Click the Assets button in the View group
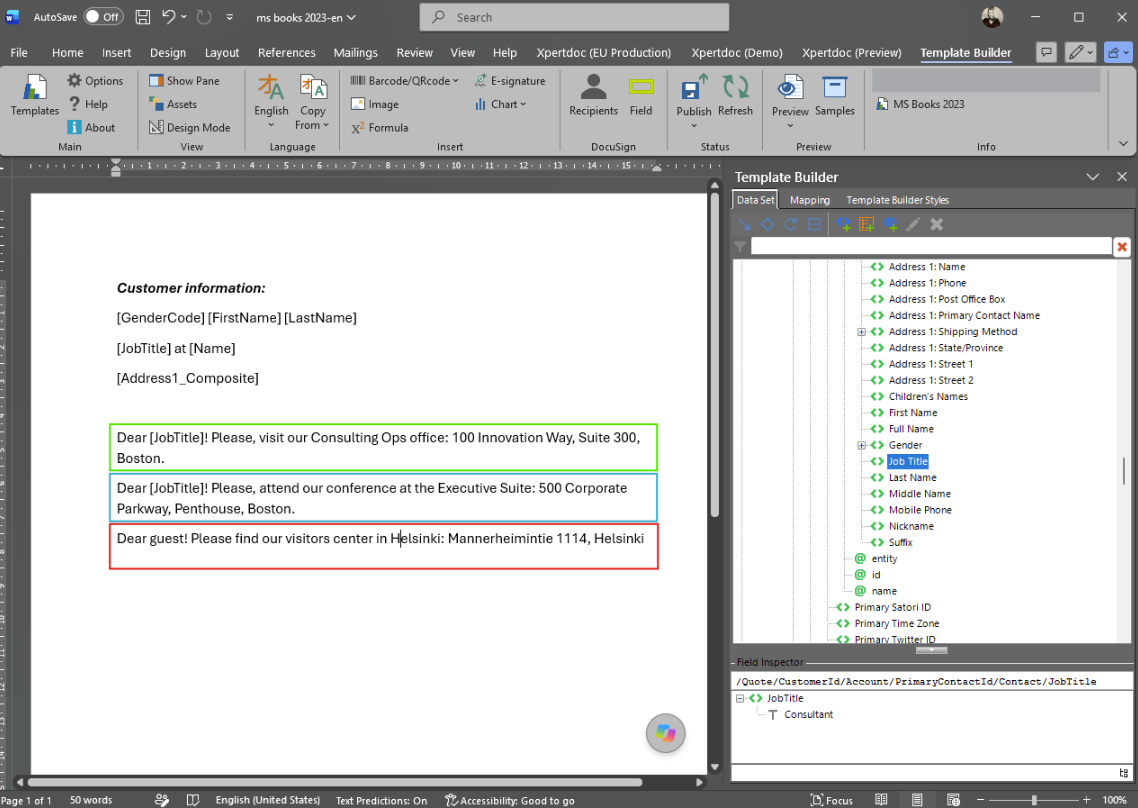Image resolution: width=1138 pixels, height=808 pixels. coord(173,104)
